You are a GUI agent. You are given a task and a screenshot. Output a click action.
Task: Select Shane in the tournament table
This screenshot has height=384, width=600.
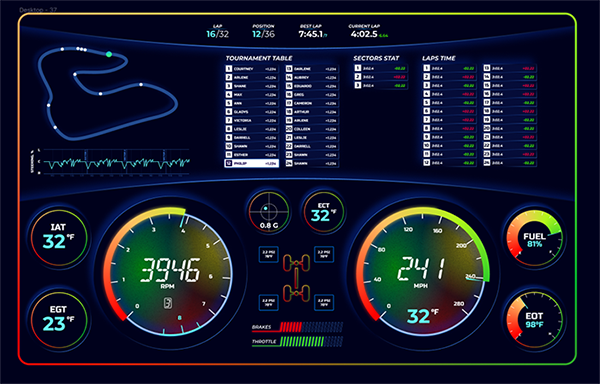[251, 86]
